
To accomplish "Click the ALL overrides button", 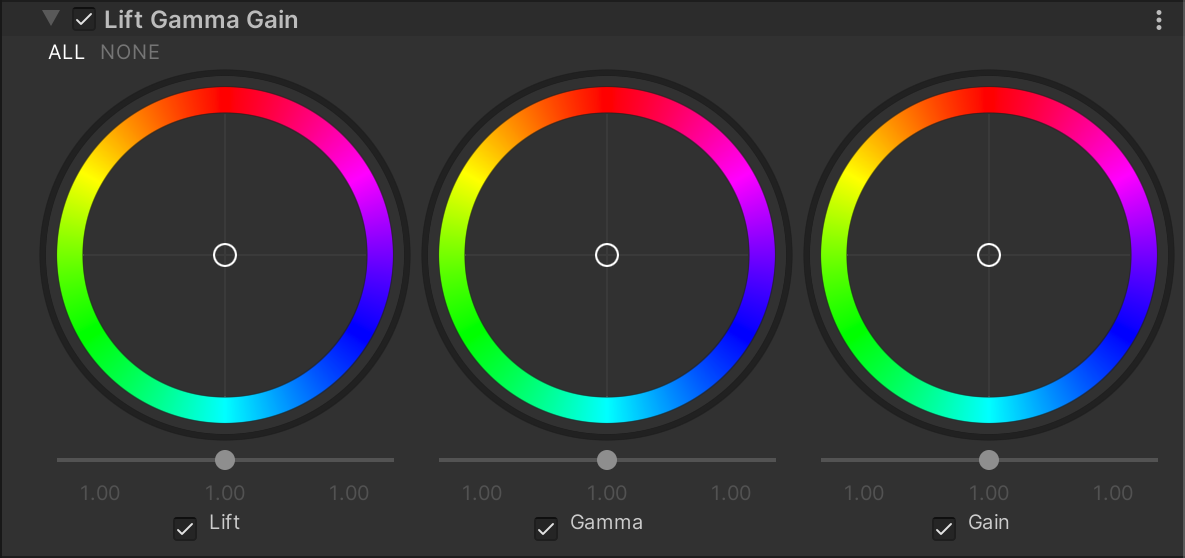I will tap(67, 52).
